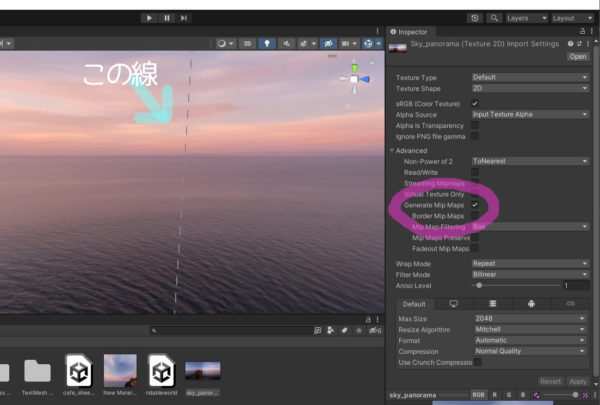
Task: Toggle scene lighting with the lightbulb icon
Action: click(x=267, y=44)
